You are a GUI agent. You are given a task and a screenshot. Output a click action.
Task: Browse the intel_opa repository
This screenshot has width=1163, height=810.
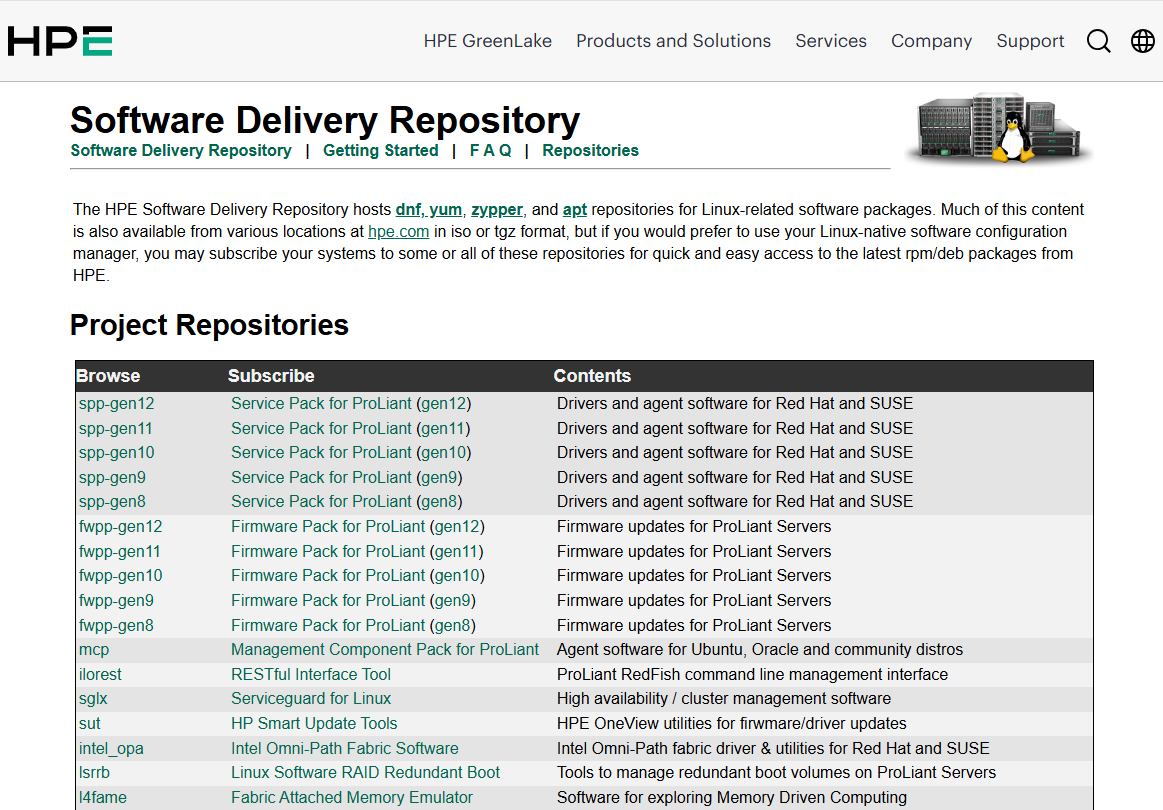(x=111, y=749)
